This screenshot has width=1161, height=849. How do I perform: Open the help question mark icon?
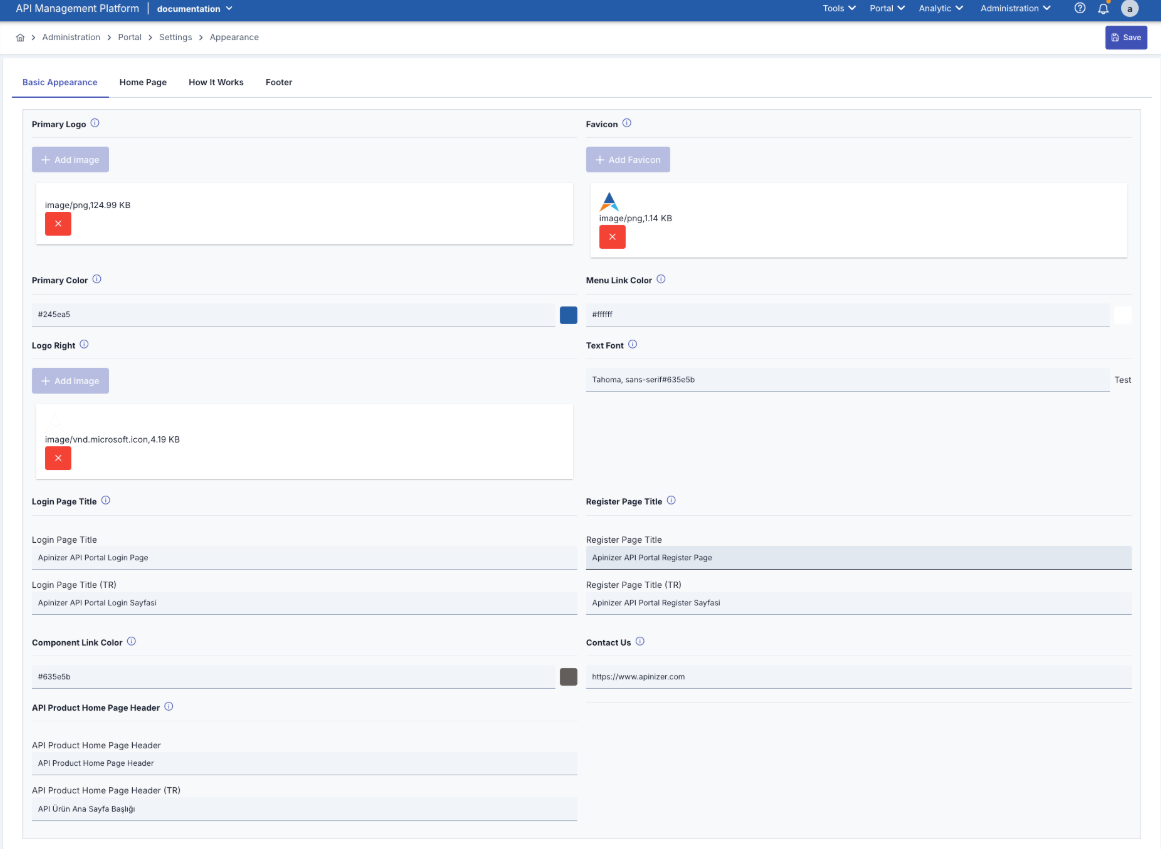[x=1080, y=8]
